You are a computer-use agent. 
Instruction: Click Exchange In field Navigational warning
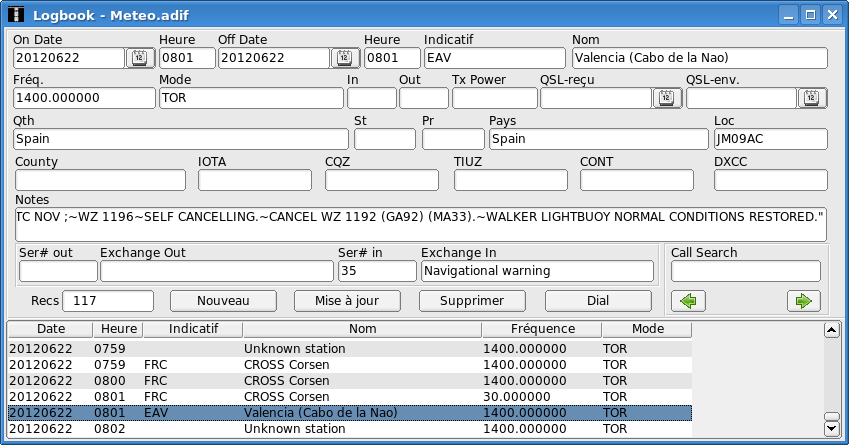tap(538, 271)
